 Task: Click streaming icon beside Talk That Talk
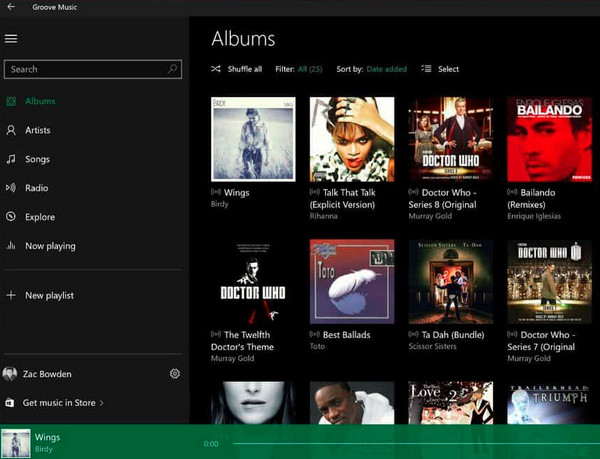click(315, 192)
